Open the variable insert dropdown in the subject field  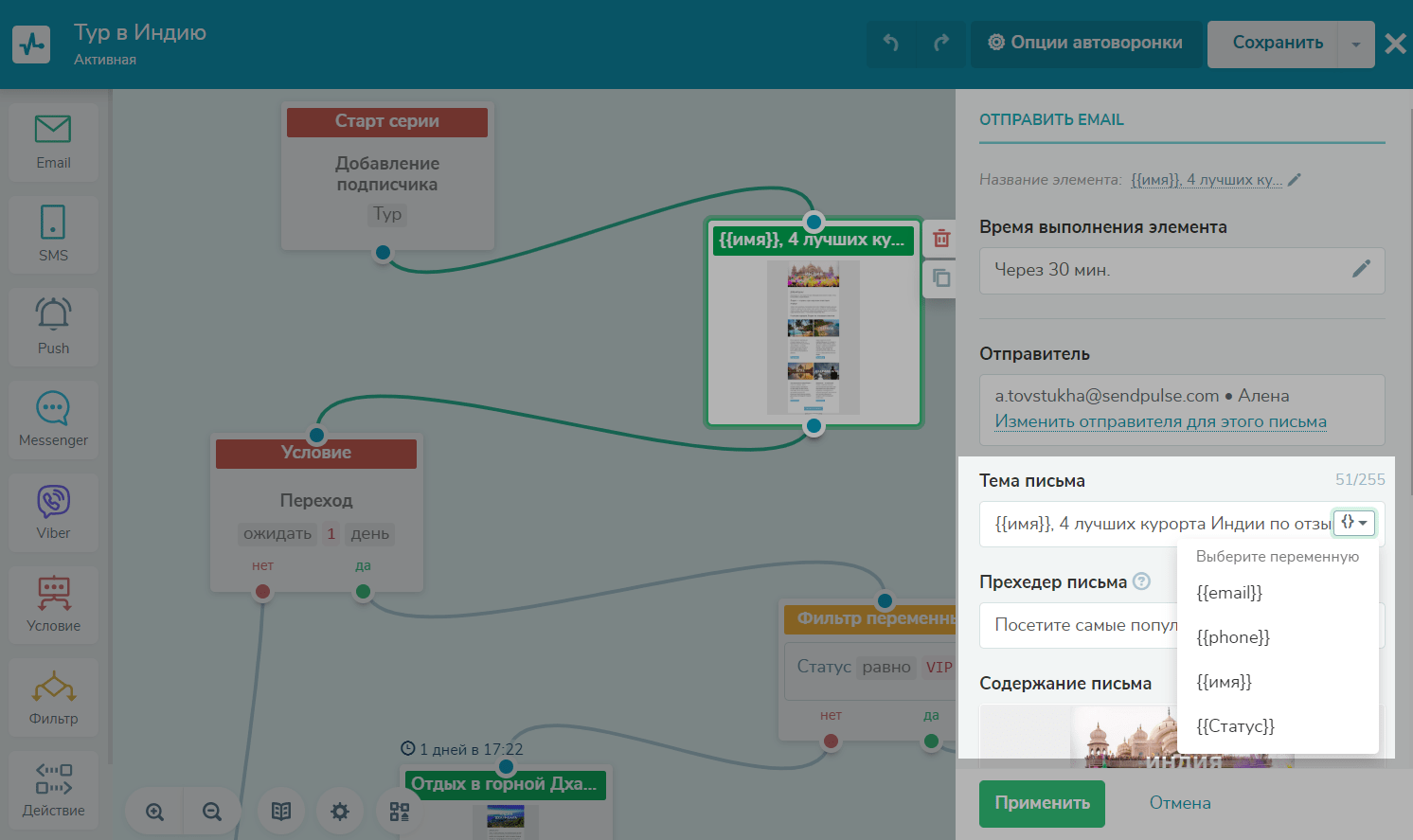[1353, 523]
